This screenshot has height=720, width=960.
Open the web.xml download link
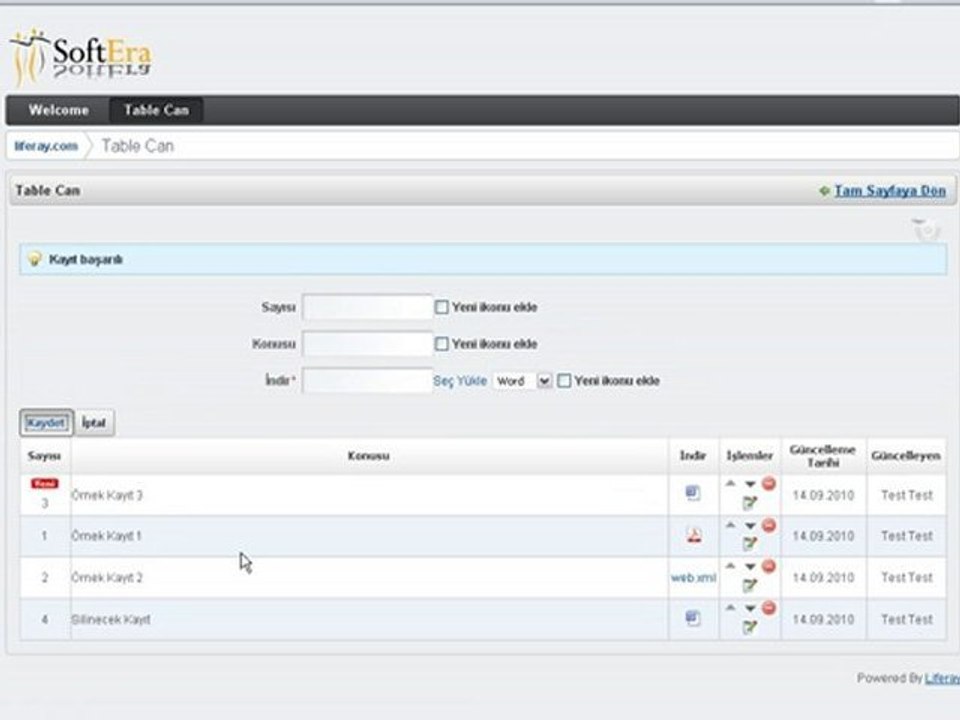point(693,577)
